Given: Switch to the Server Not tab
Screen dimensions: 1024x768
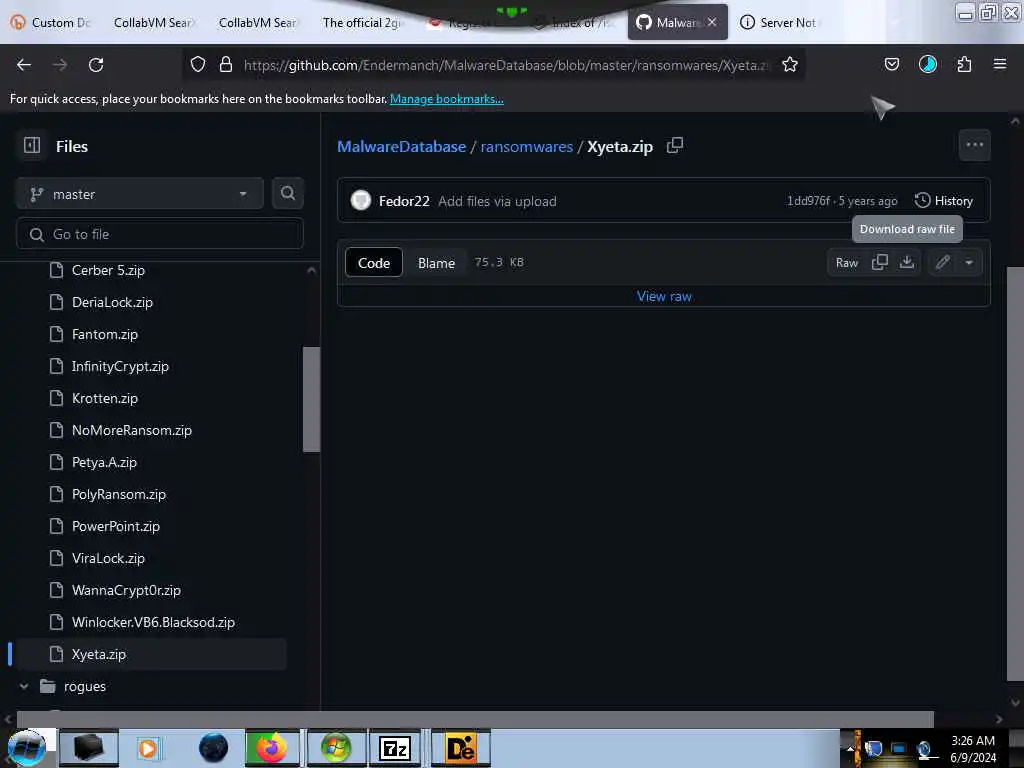Looking at the screenshot, I should [778, 22].
